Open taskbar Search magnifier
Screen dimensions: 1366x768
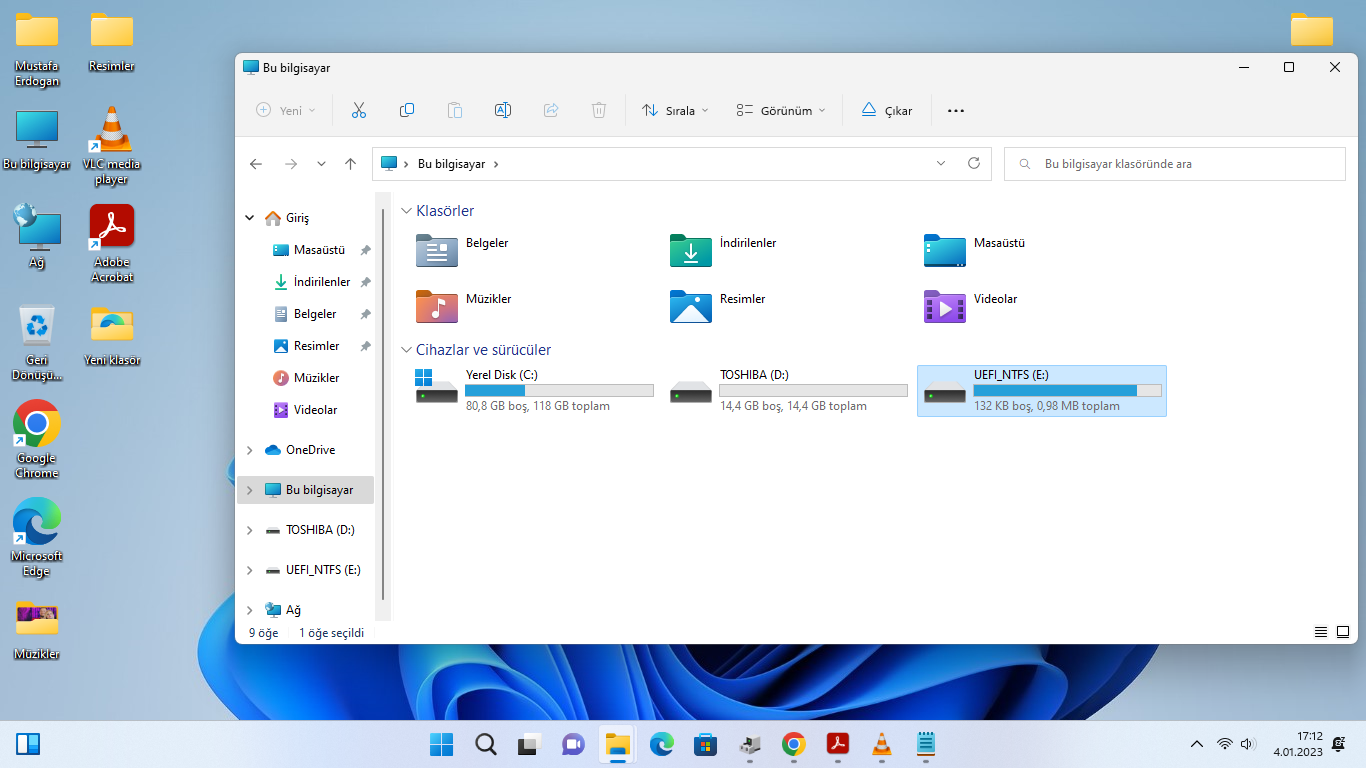[x=485, y=744]
